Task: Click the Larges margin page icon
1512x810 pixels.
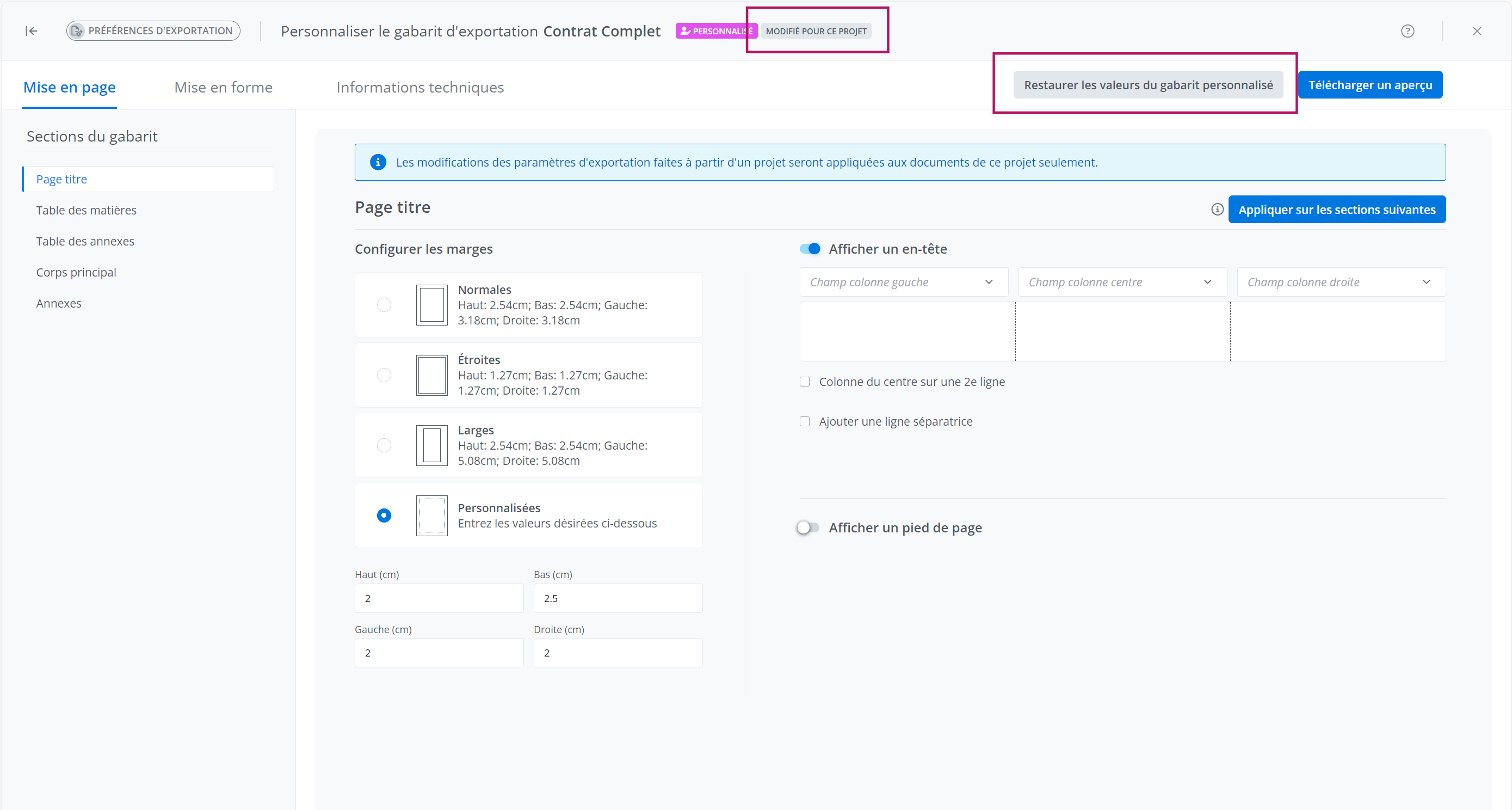Action: [431, 445]
